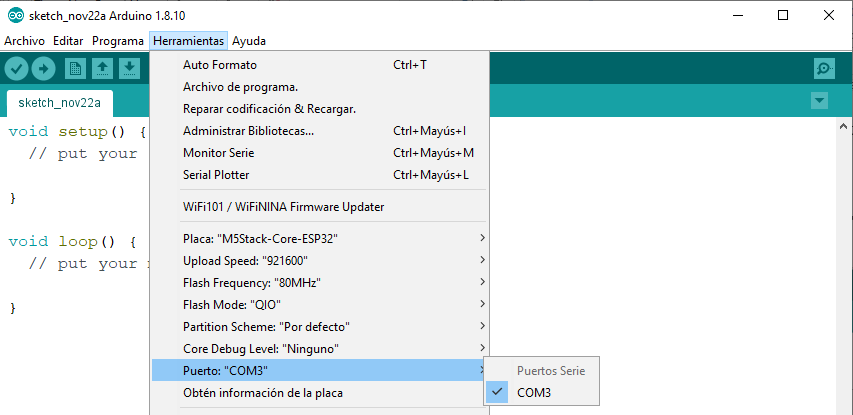
Task: Click the editor scrollbar up arrow
Action: [844, 126]
